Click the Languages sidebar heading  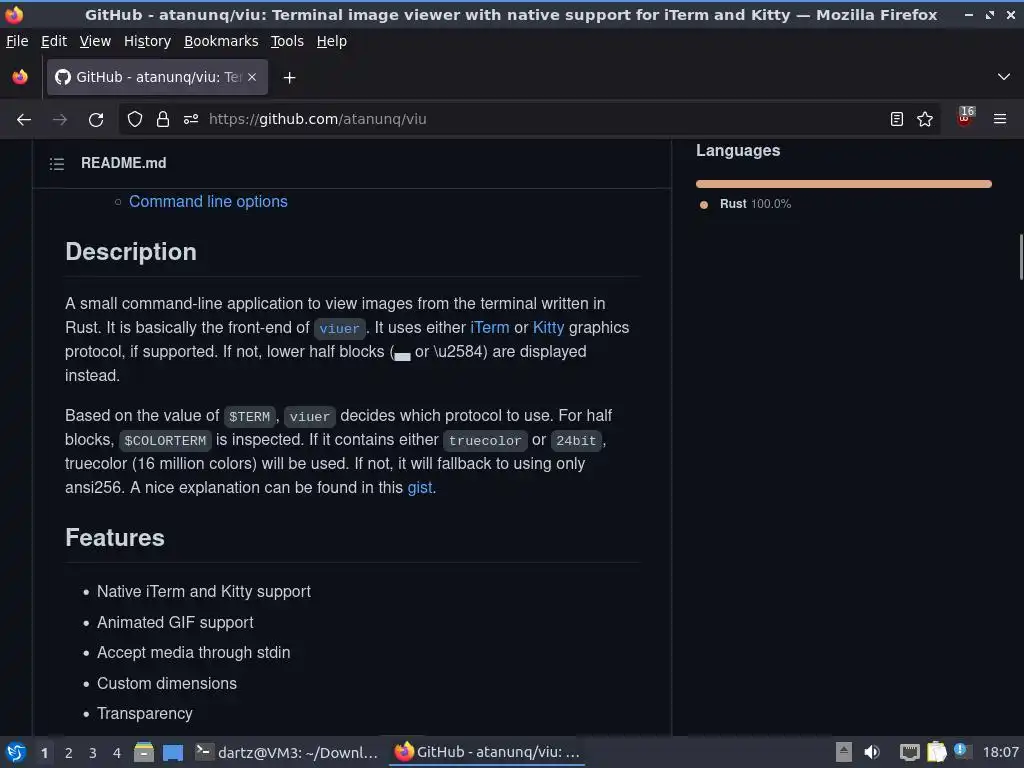tap(738, 151)
